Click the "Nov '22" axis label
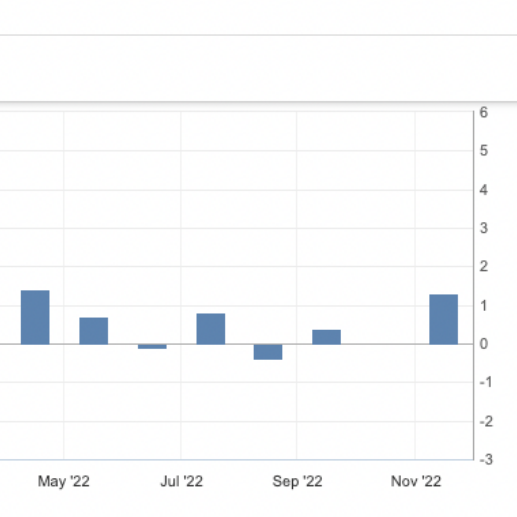517x517 pixels. click(416, 481)
